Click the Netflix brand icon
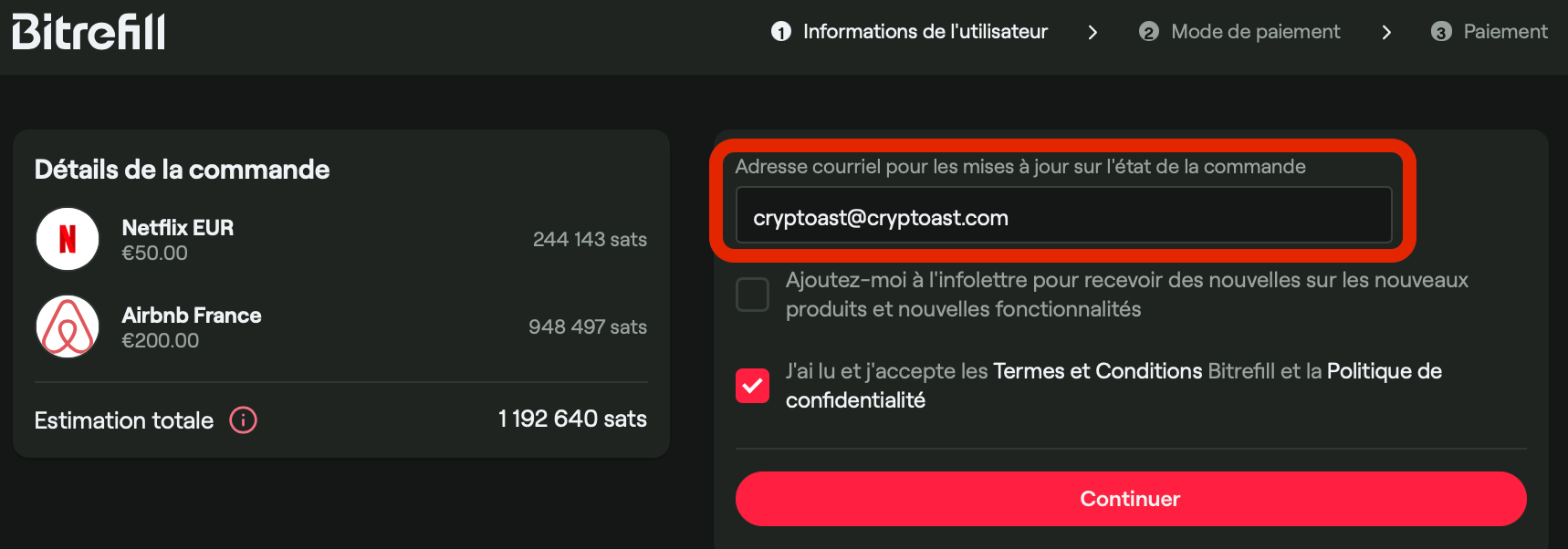 (x=67, y=238)
